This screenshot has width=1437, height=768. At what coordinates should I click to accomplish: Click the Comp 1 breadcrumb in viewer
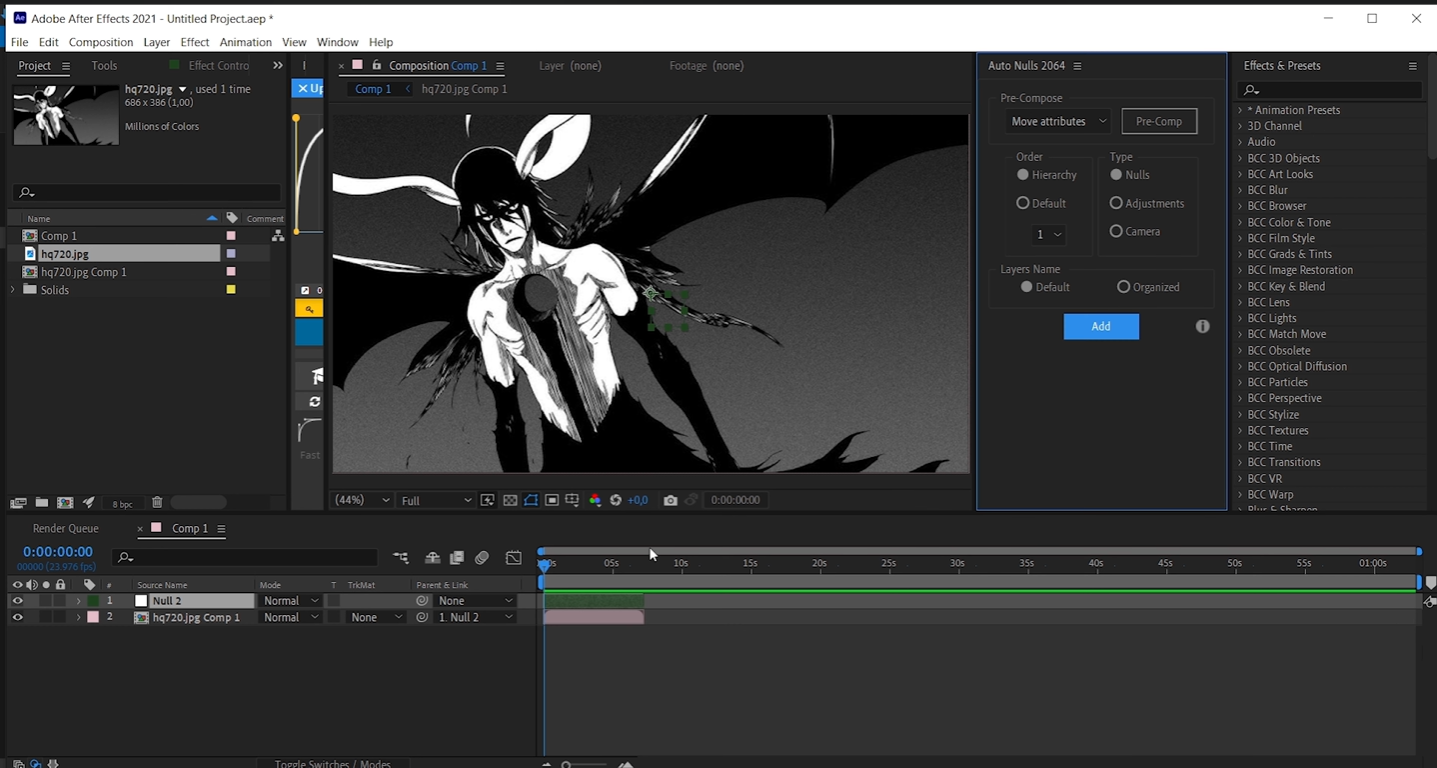click(x=373, y=89)
